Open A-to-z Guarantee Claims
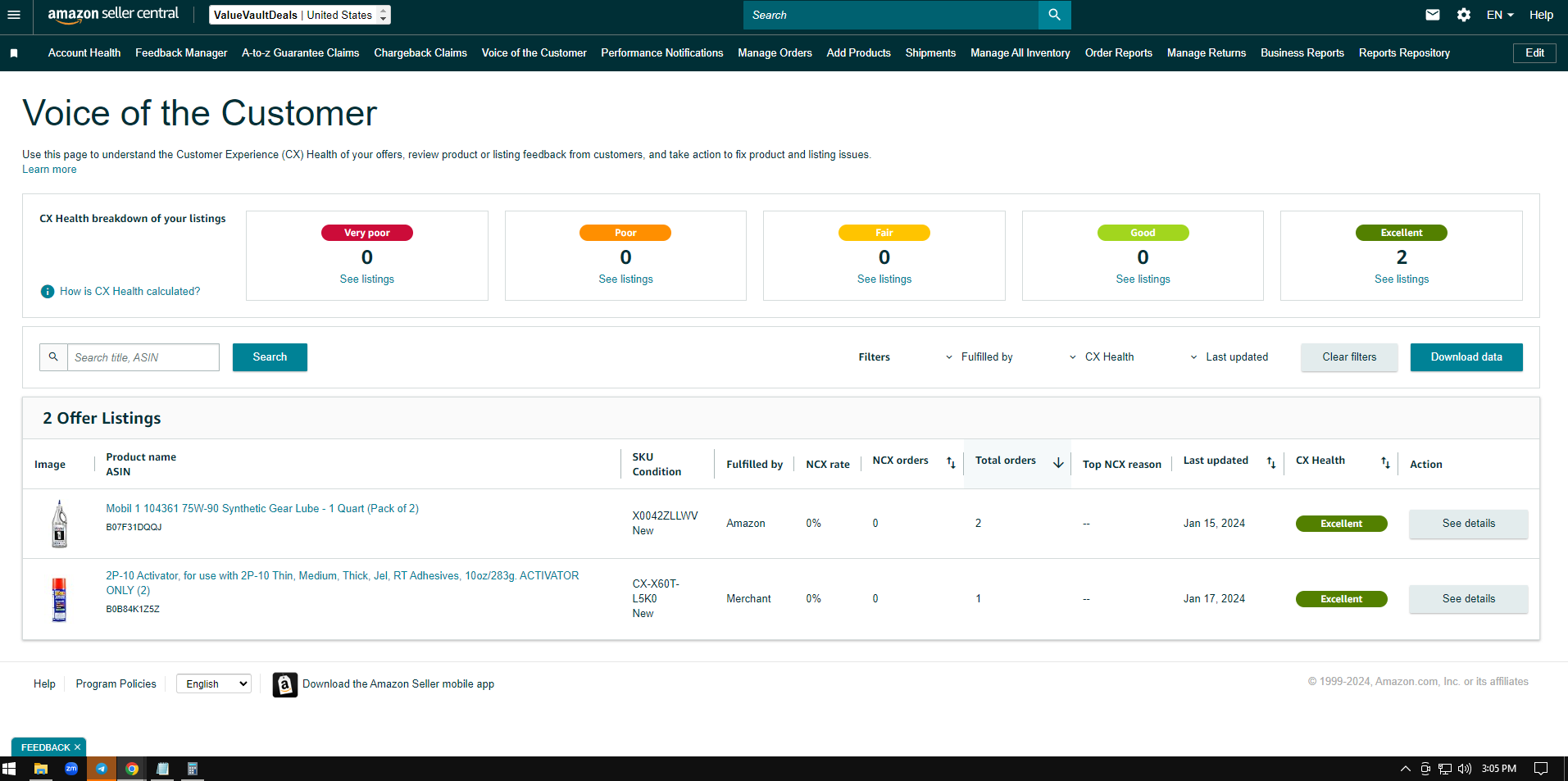 (300, 53)
